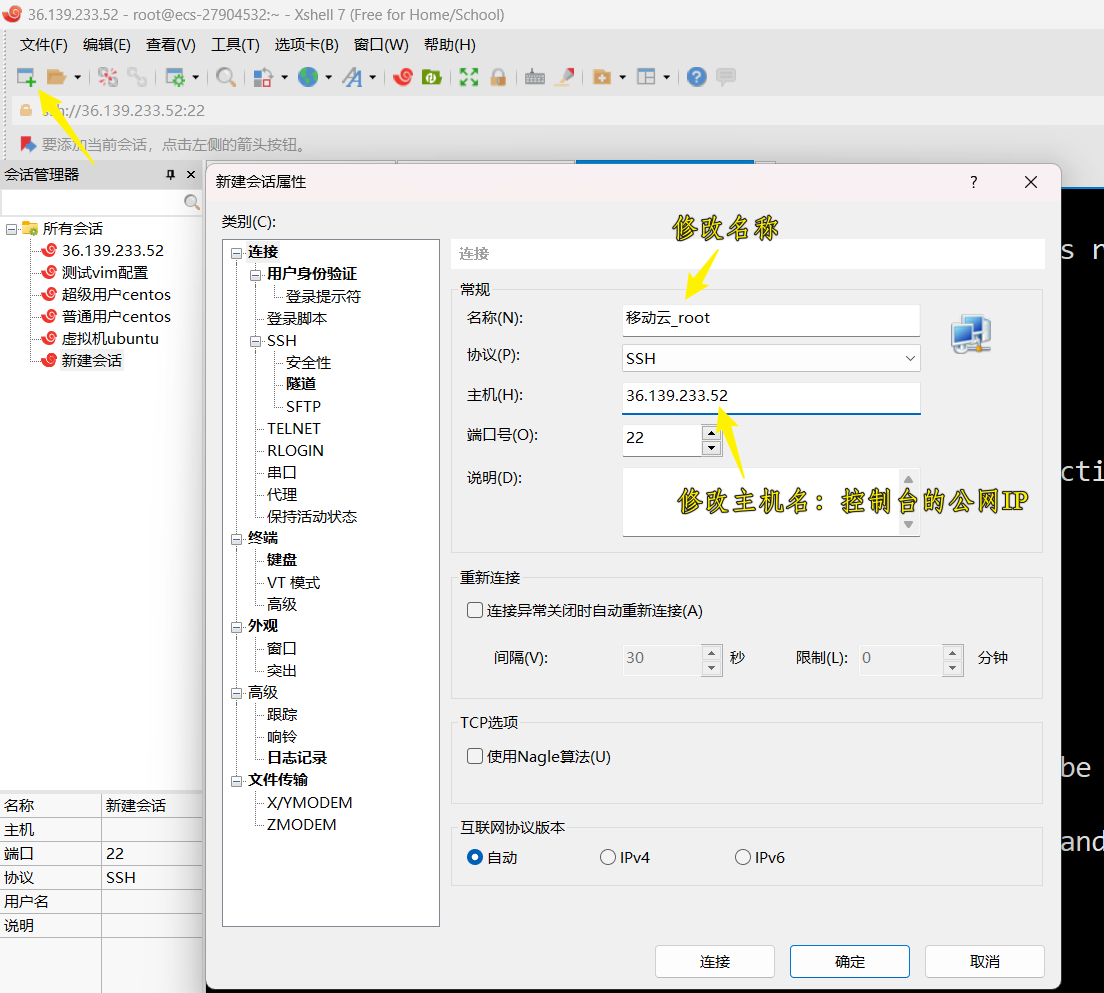Click the 取消 button
This screenshot has width=1104, height=993.
(x=984, y=961)
